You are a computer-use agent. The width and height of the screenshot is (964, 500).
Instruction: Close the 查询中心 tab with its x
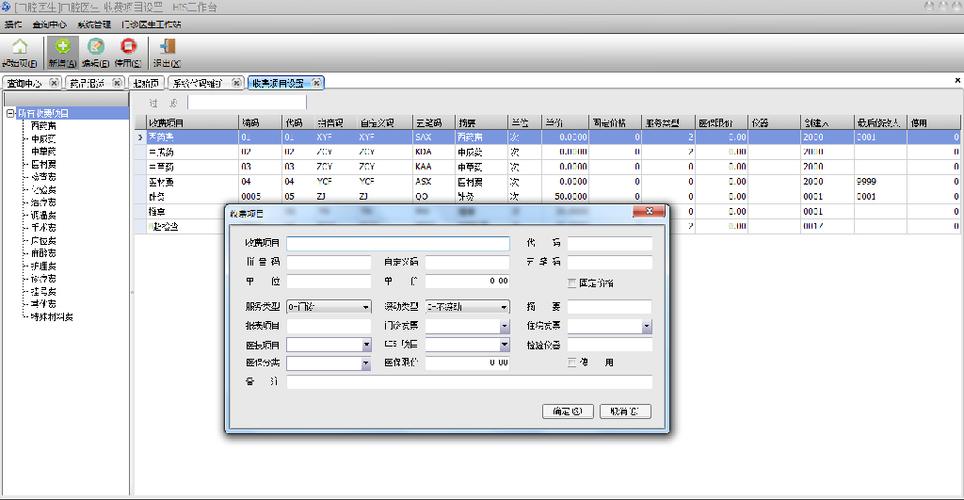point(54,82)
